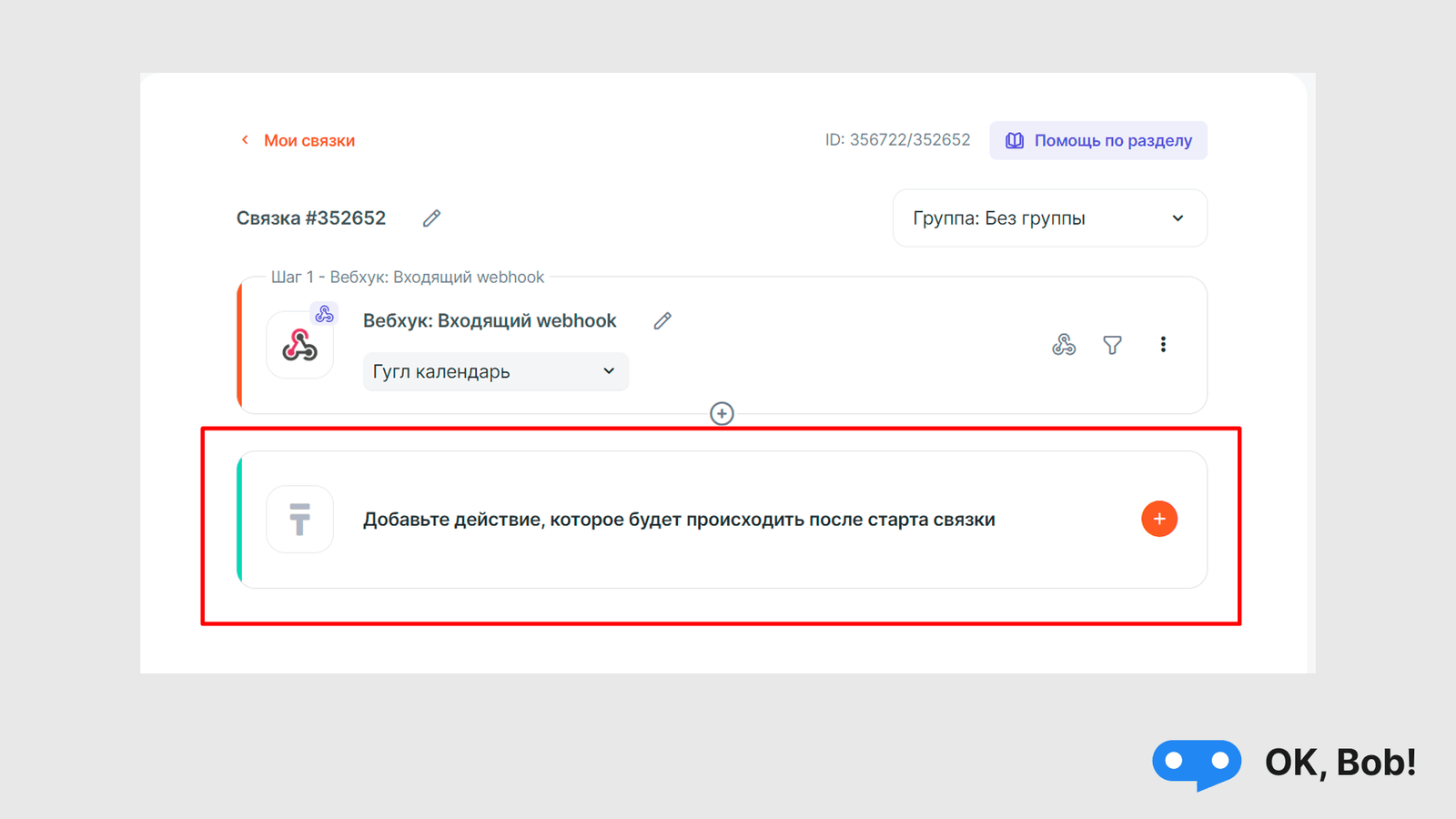Screen dimensions: 1456x819
Task: Click the pencil to rename Связка #352652
Action: coord(430,217)
